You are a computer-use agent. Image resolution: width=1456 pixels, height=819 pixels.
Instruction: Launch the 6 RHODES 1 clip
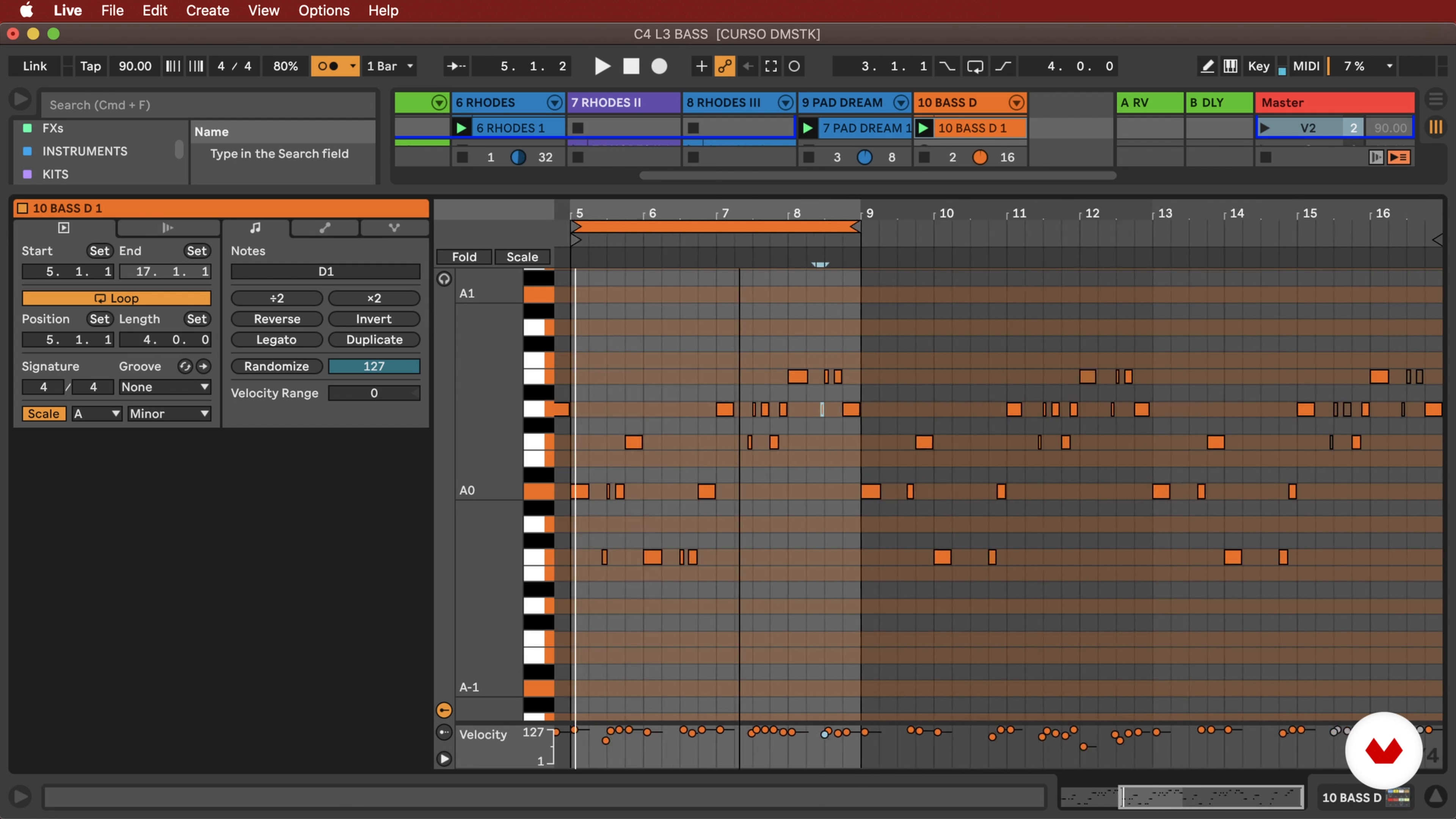[x=461, y=128]
